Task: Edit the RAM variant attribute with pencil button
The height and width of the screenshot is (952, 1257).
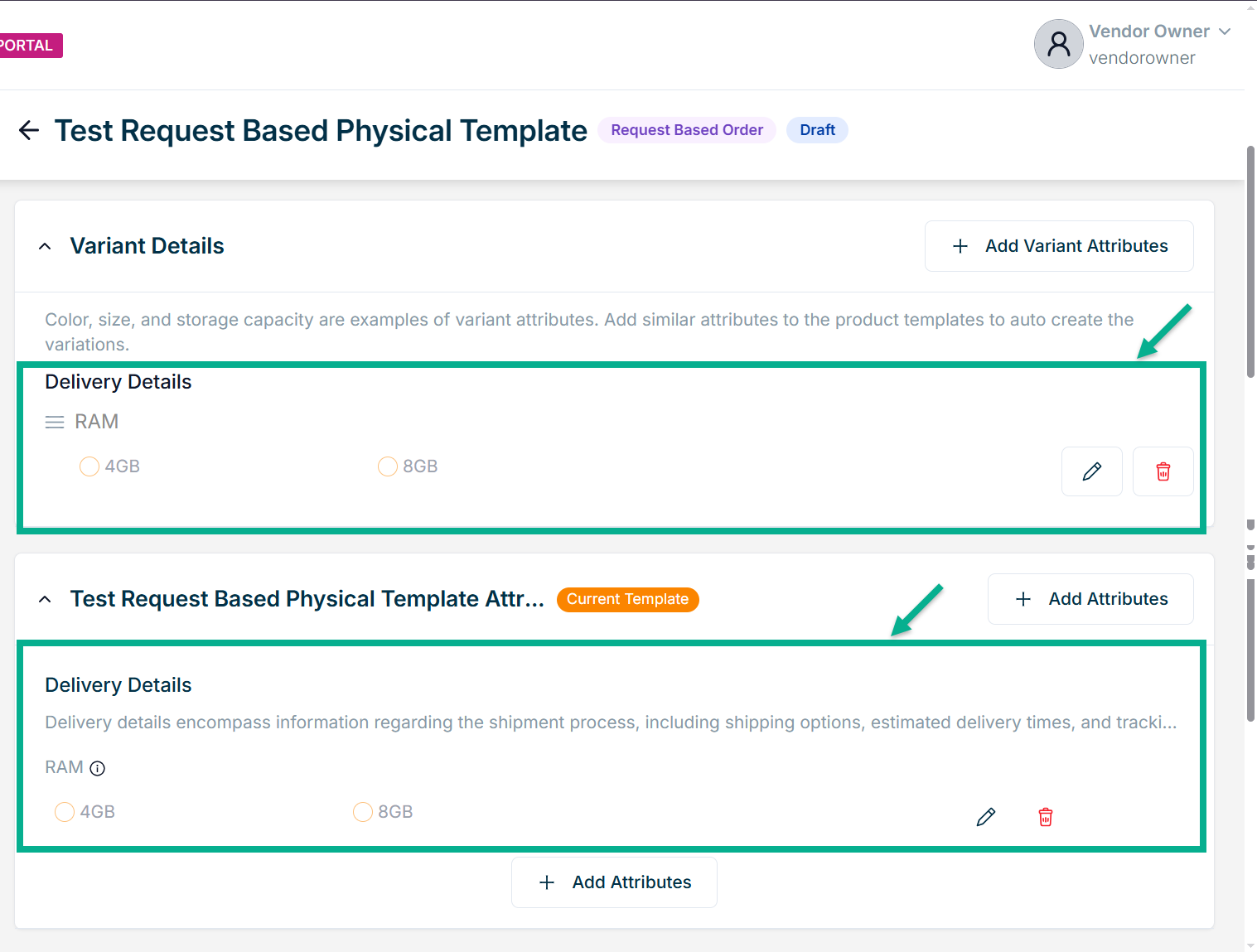Action: (1091, 471)
